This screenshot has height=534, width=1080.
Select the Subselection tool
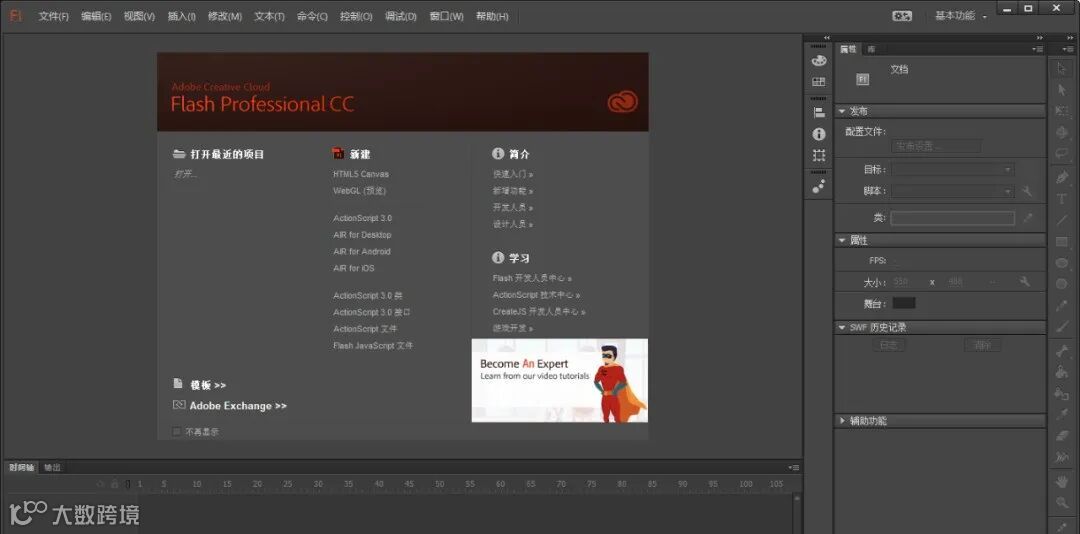tap(1061, 90)
